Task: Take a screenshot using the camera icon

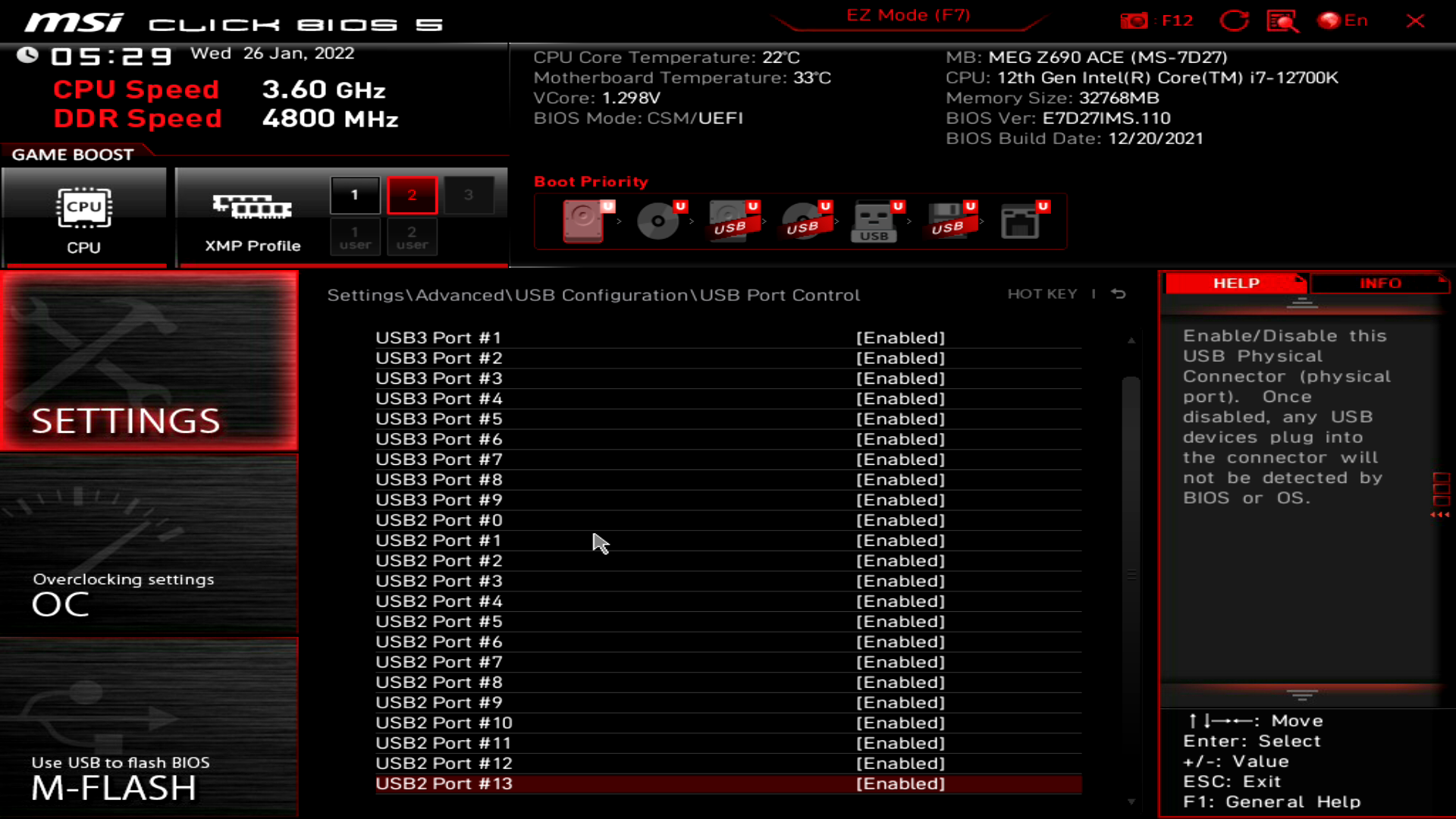Action: point(1135,20)
